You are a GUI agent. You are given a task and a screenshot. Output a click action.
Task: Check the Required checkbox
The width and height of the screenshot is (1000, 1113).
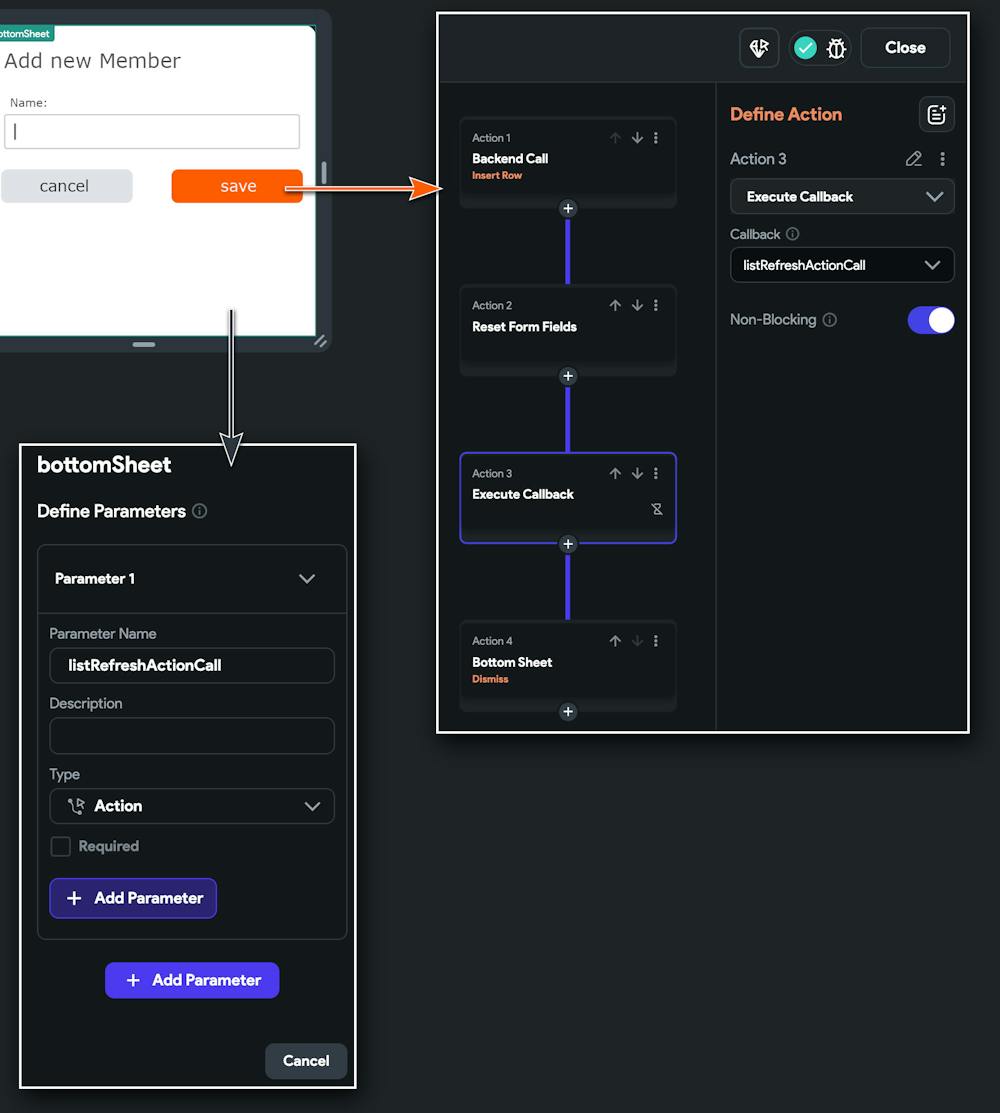pyautogui.click(x=60, y=846)
